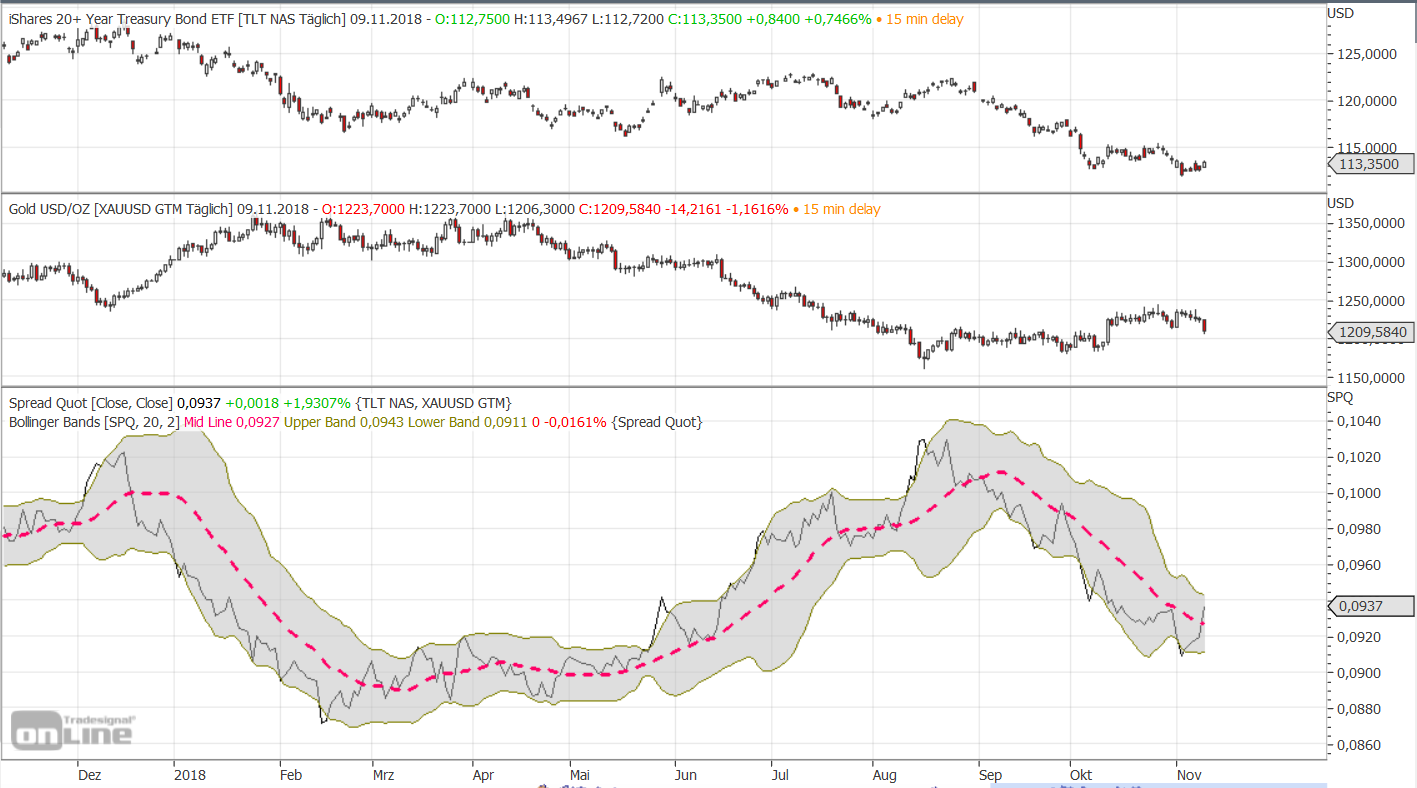Click the 0,1040 label on the spread axis
This screenshot has width=1417, height=788.
tap(1361, 421)
